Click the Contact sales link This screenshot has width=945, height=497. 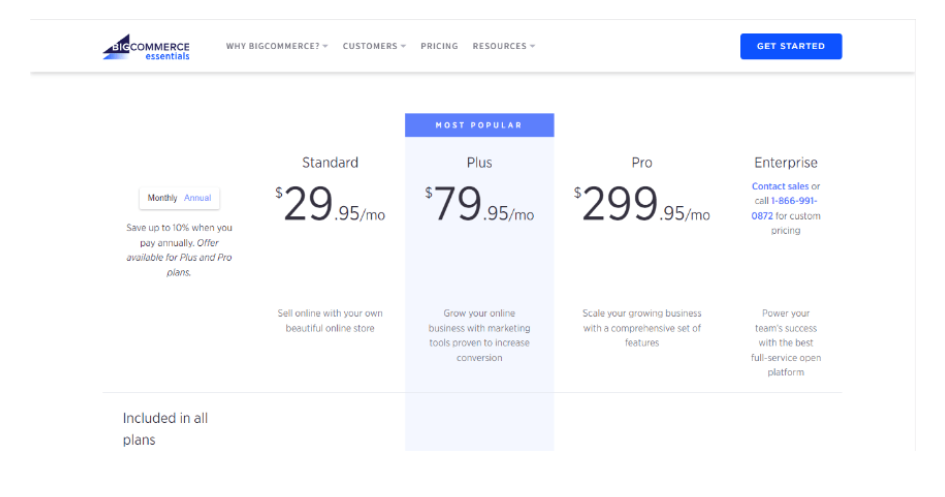pyautogui.click(x=780, y=186)
